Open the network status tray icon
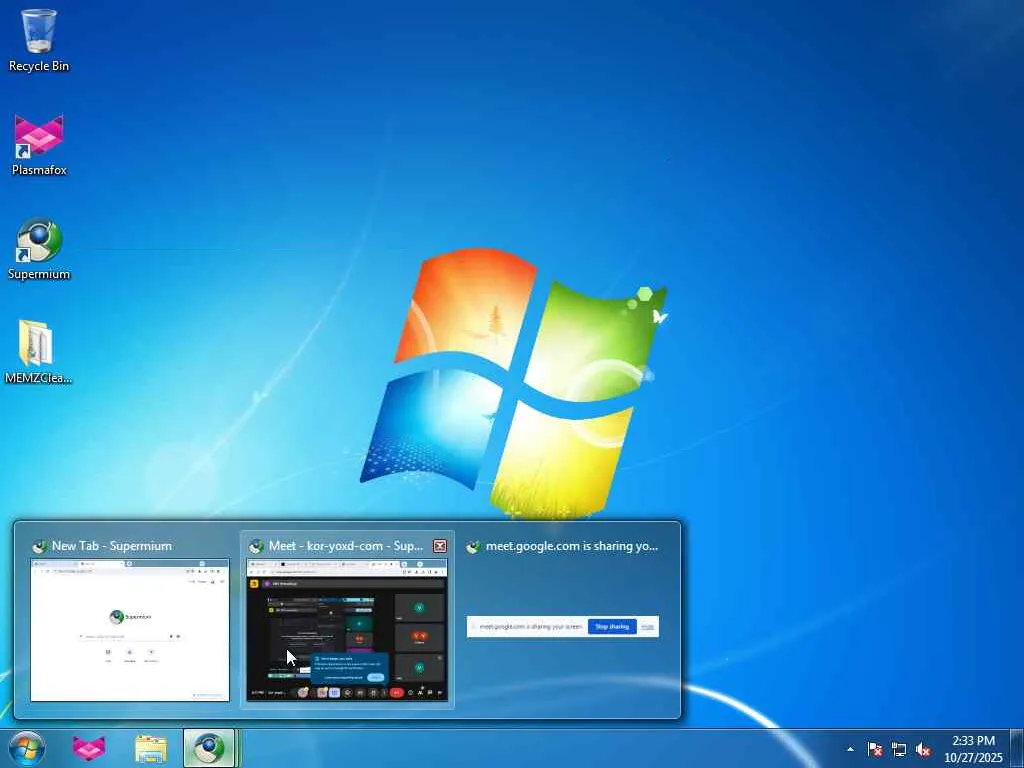 899,749
